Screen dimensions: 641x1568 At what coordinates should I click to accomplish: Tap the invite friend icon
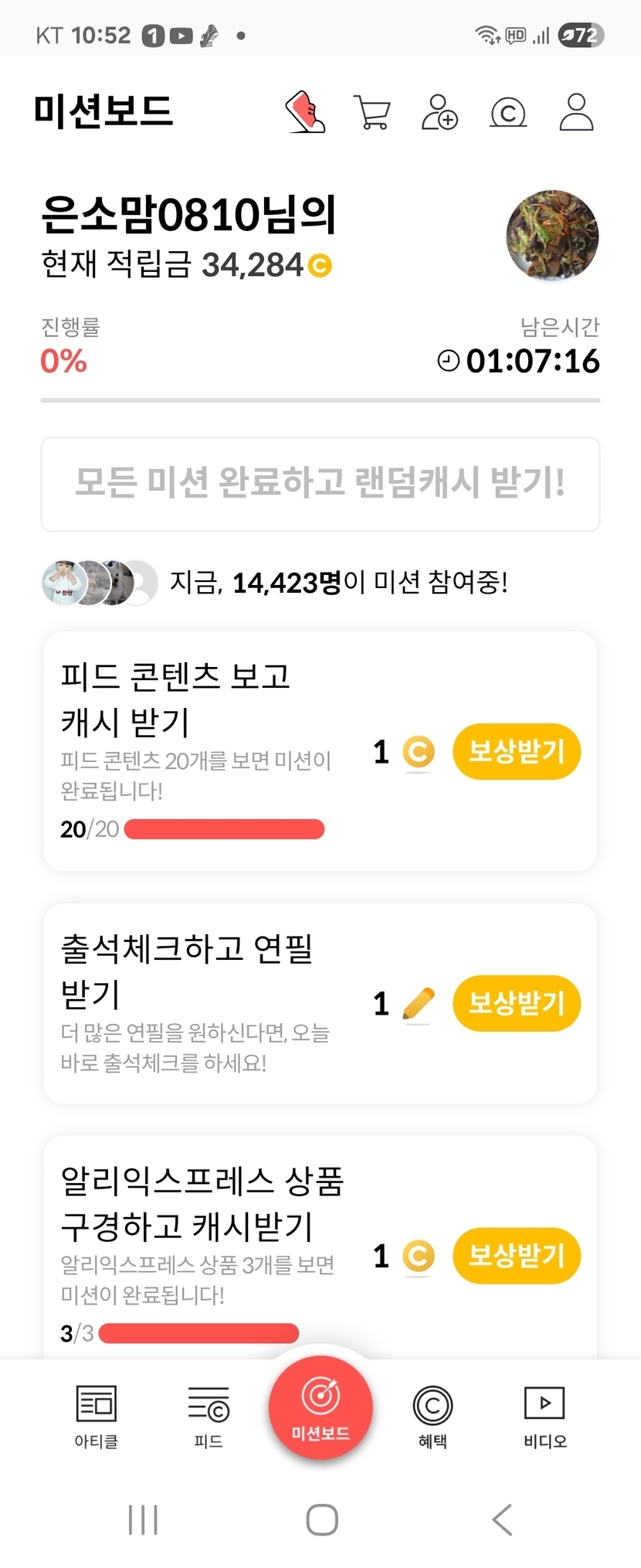coord(439,113)
